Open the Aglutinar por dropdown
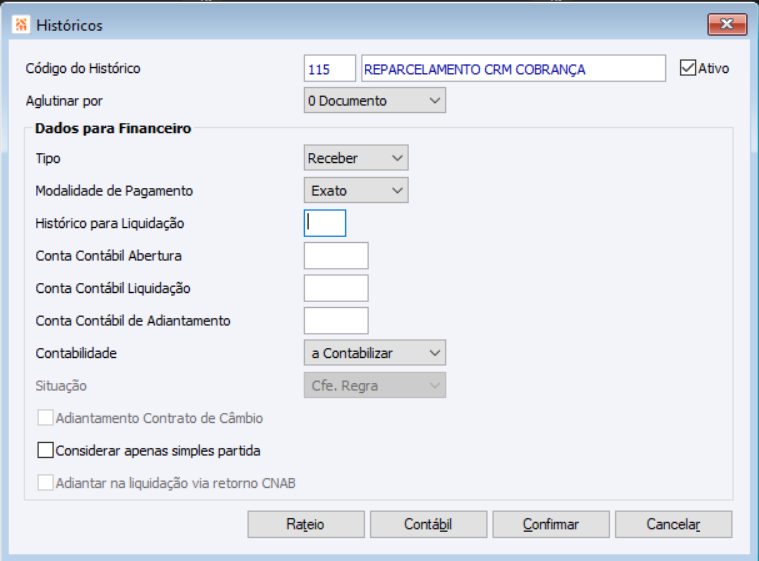Screen dimensions: 759x561 (375, 100)
